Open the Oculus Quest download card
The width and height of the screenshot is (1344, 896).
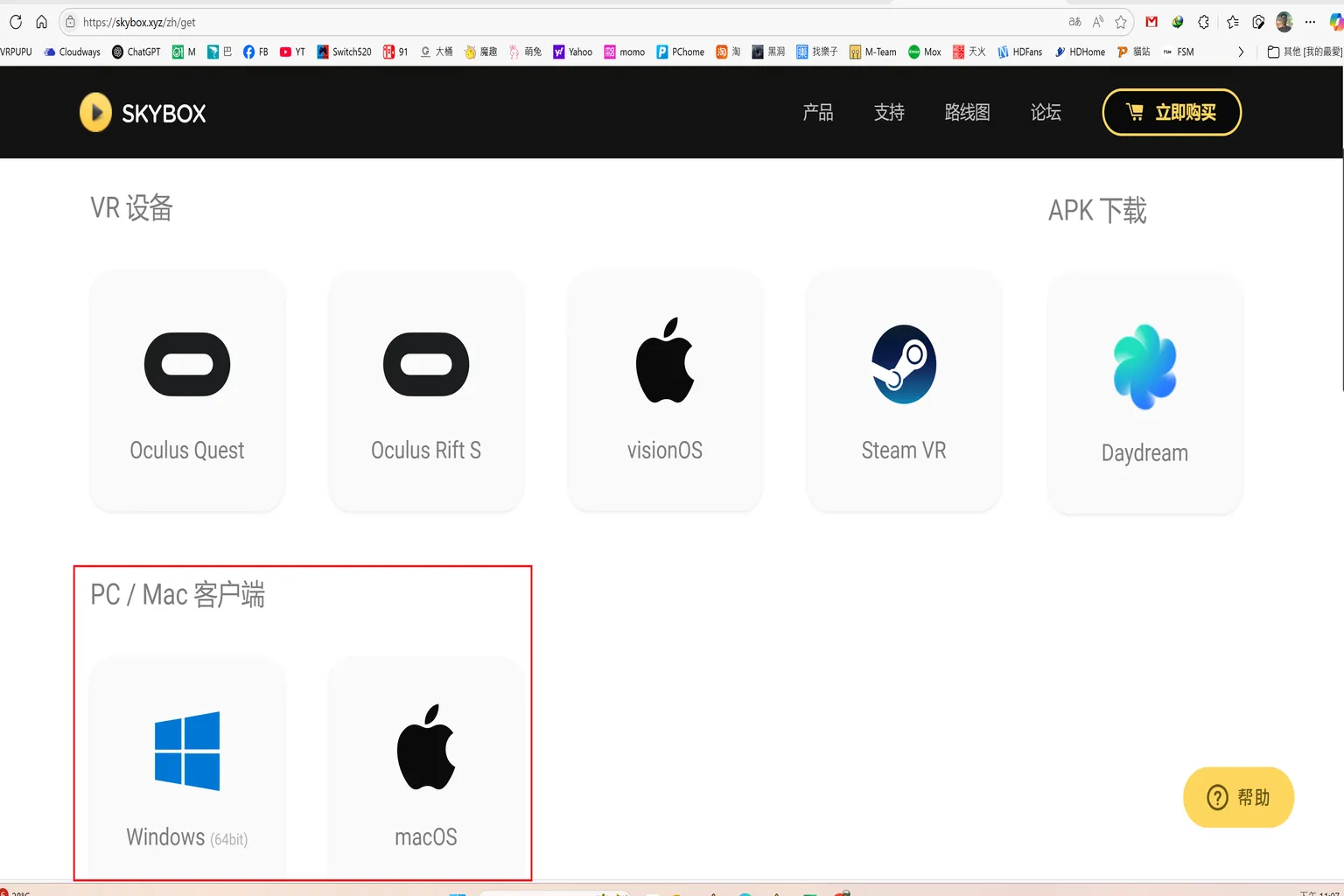pyautogui.click(x=186, y=391)
